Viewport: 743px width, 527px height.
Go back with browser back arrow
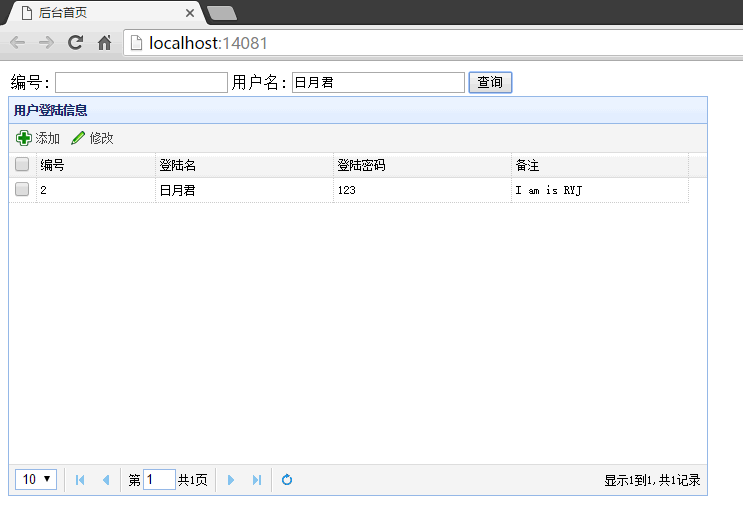18,43
